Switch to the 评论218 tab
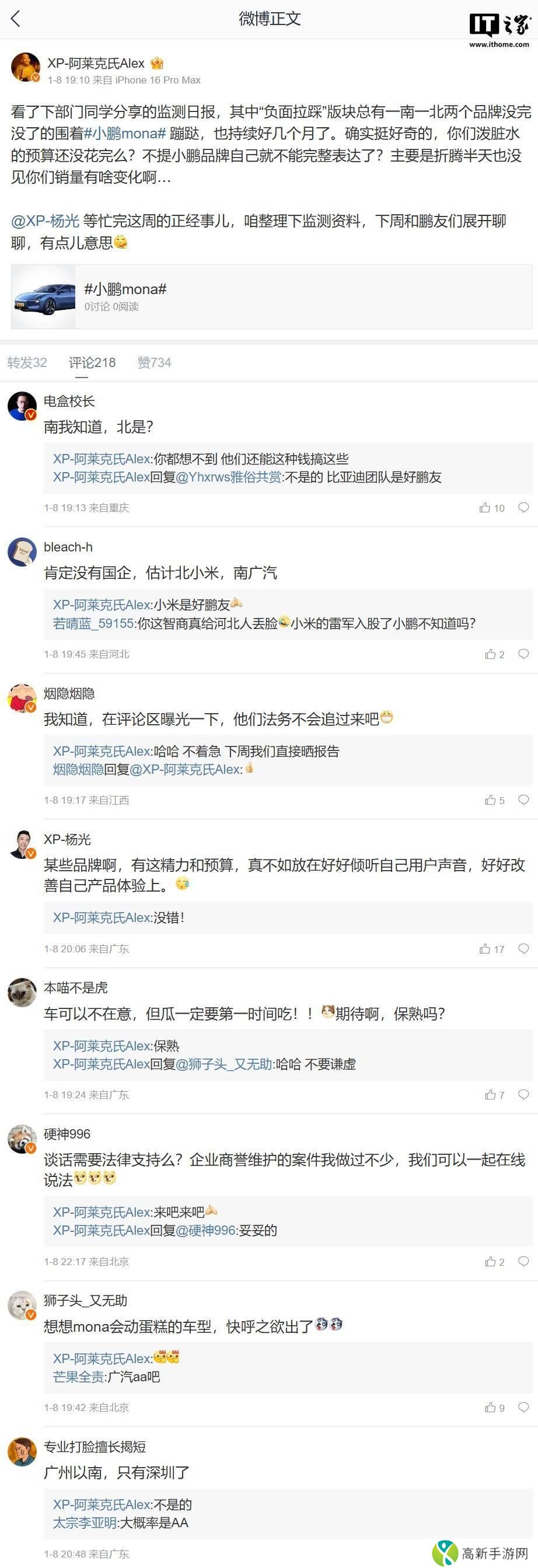The width and height of the screenshot is (538, 1568). point(92,363)
